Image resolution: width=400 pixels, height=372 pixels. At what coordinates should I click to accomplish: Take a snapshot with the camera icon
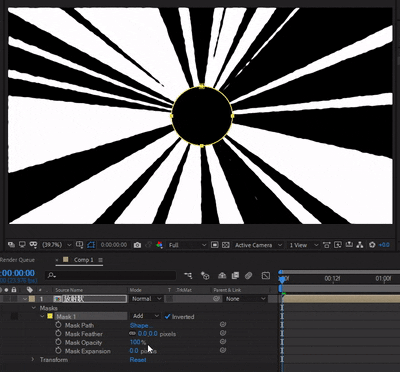pos(137,245)
